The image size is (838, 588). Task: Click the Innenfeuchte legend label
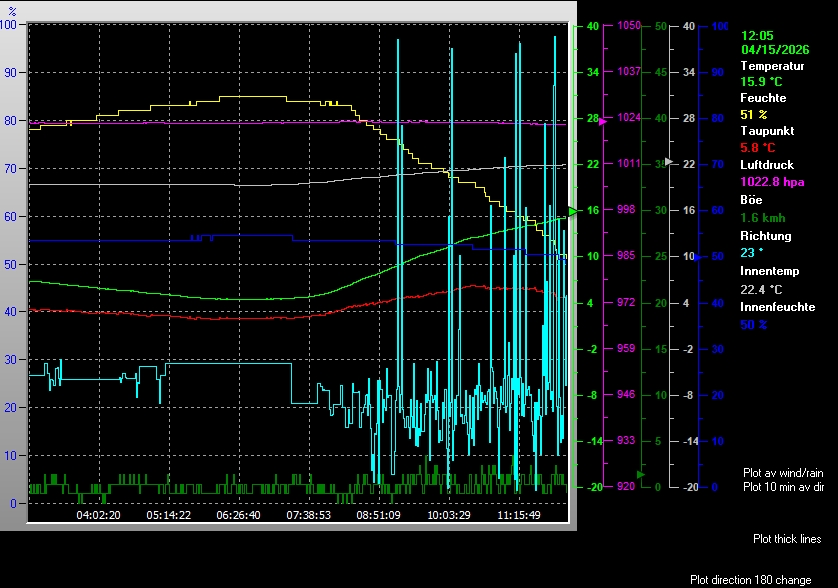pyautogui.click(x=776, y=307)
